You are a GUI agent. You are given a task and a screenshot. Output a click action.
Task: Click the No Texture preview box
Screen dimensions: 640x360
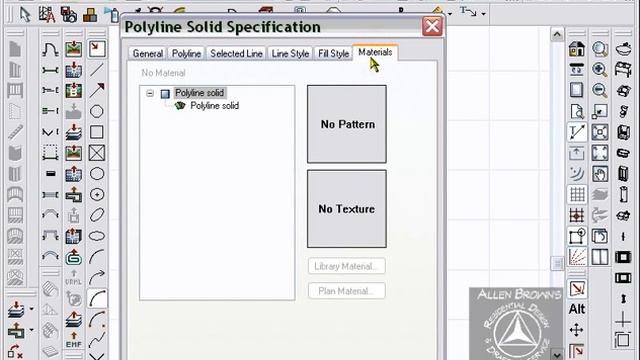click(x=347, y=209)
